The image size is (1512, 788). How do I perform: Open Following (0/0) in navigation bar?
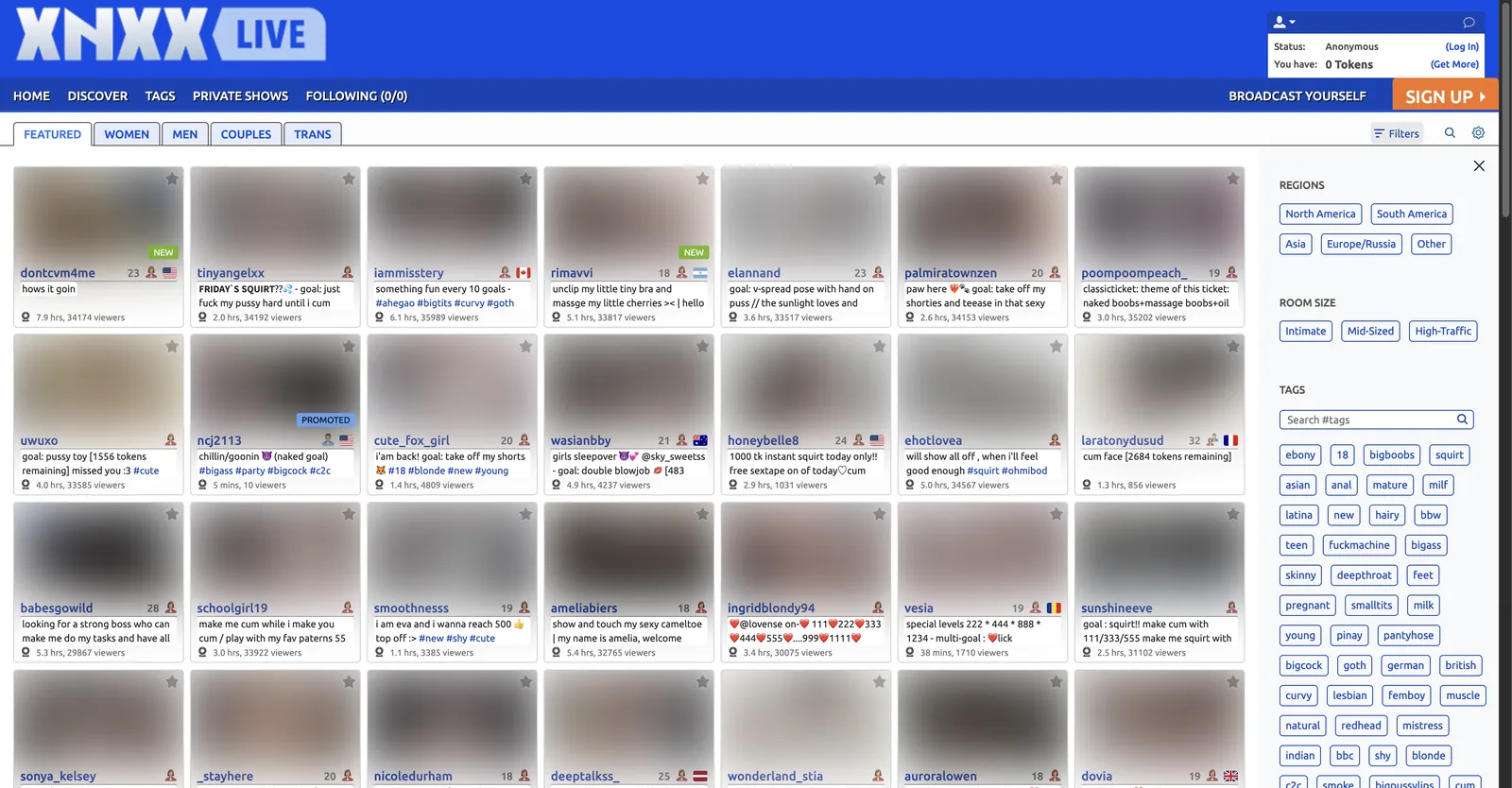(356, 96)
